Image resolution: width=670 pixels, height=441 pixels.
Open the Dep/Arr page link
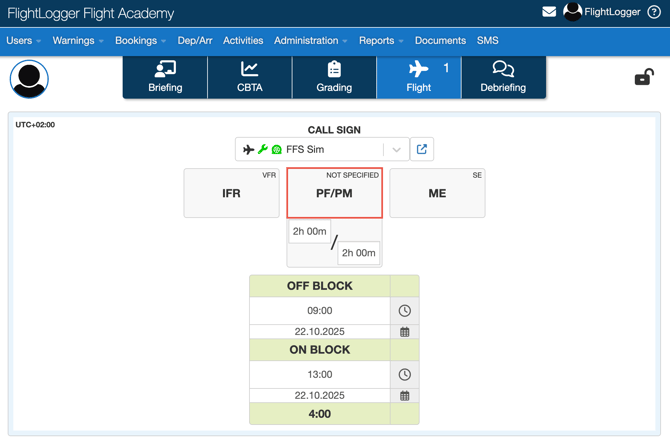tap(195, 41)
